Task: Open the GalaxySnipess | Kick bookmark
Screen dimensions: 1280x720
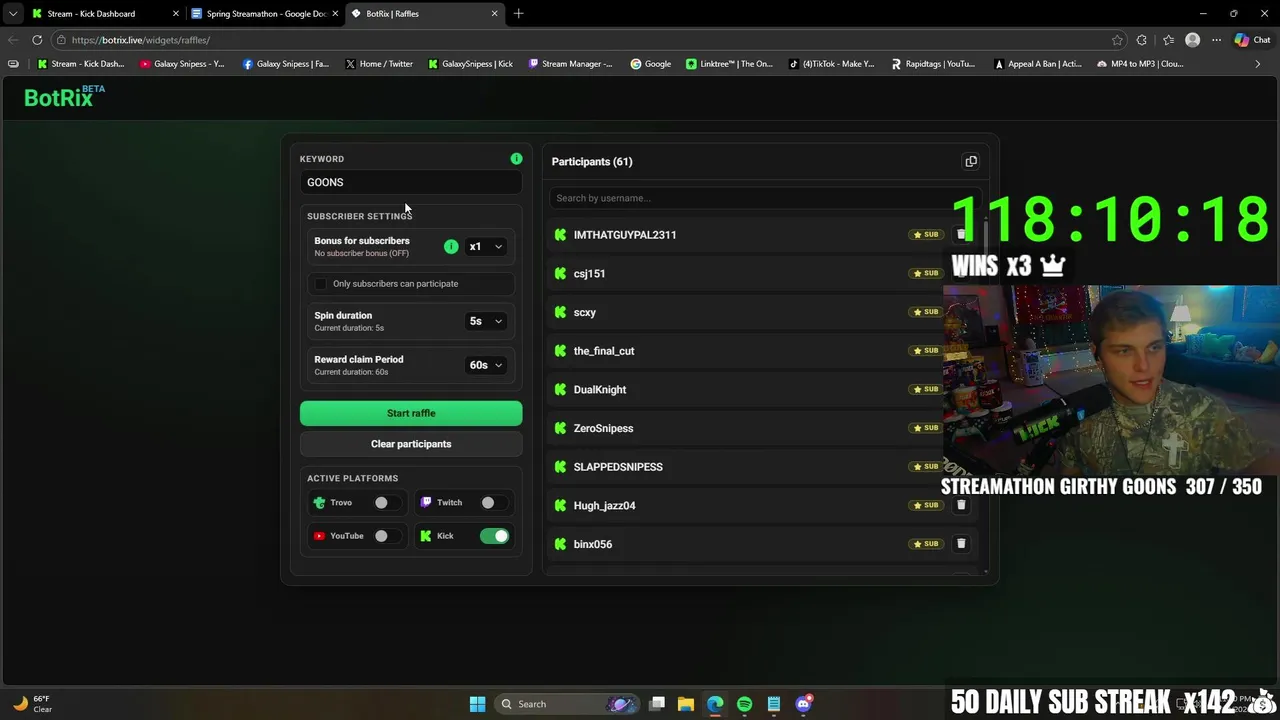Action: [x=470, y=64]
